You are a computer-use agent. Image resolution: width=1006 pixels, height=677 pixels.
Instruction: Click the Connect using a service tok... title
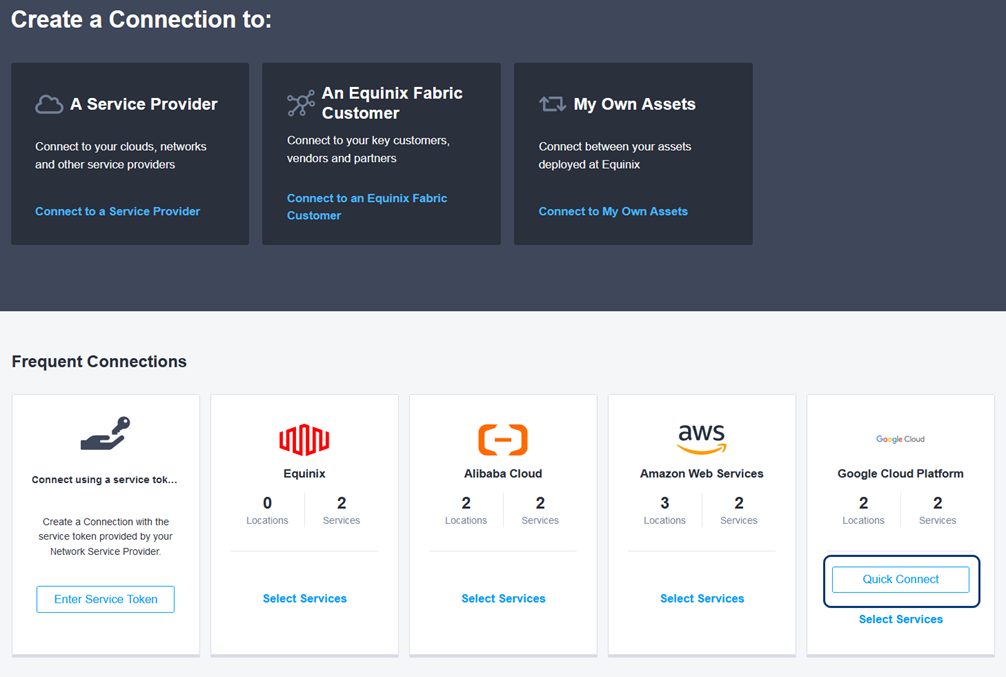pos(105,479)
